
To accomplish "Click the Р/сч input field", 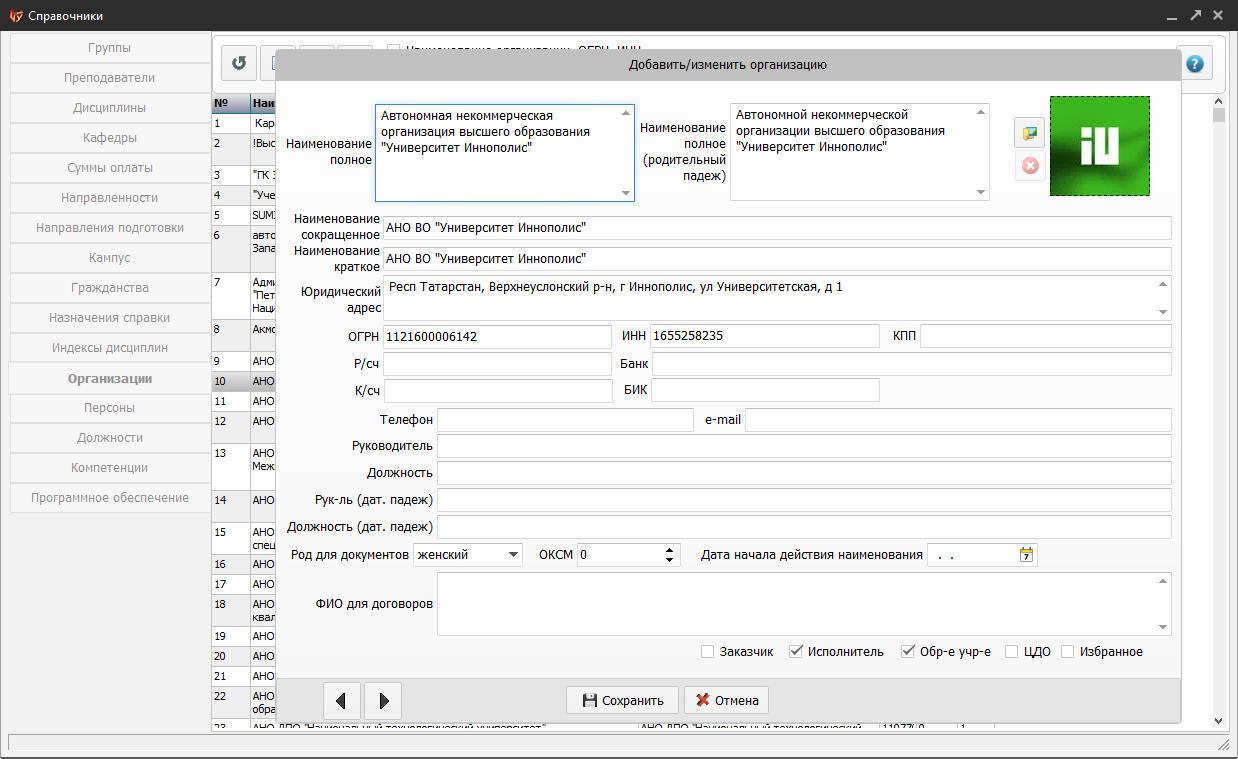I will pos(497,364).
